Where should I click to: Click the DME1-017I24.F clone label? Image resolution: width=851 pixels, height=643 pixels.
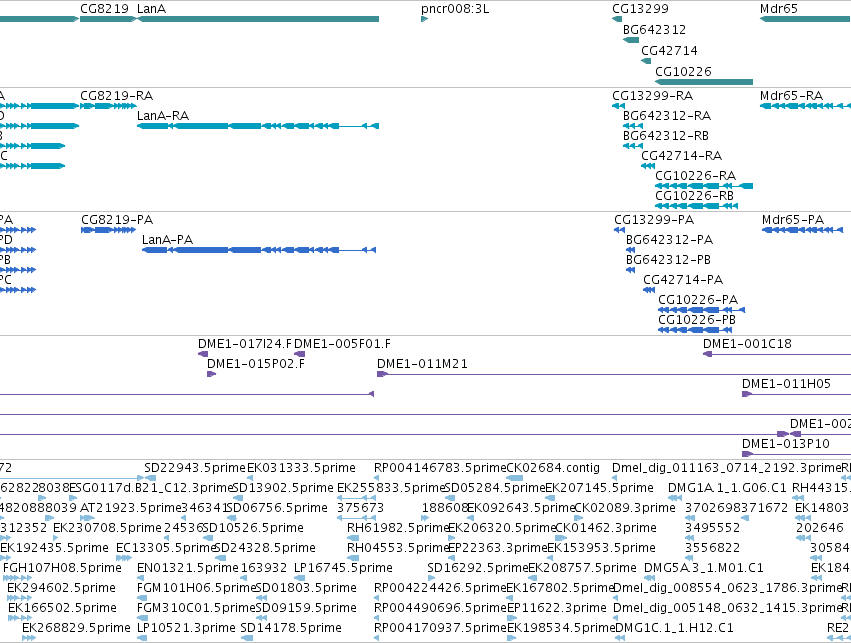pyautogui.click(x=245, y=344)
